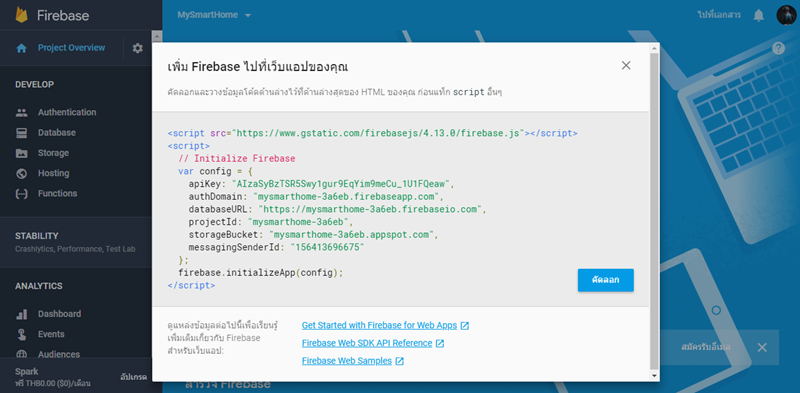Open Firebase Web Samples link

(x=347, y=361)
